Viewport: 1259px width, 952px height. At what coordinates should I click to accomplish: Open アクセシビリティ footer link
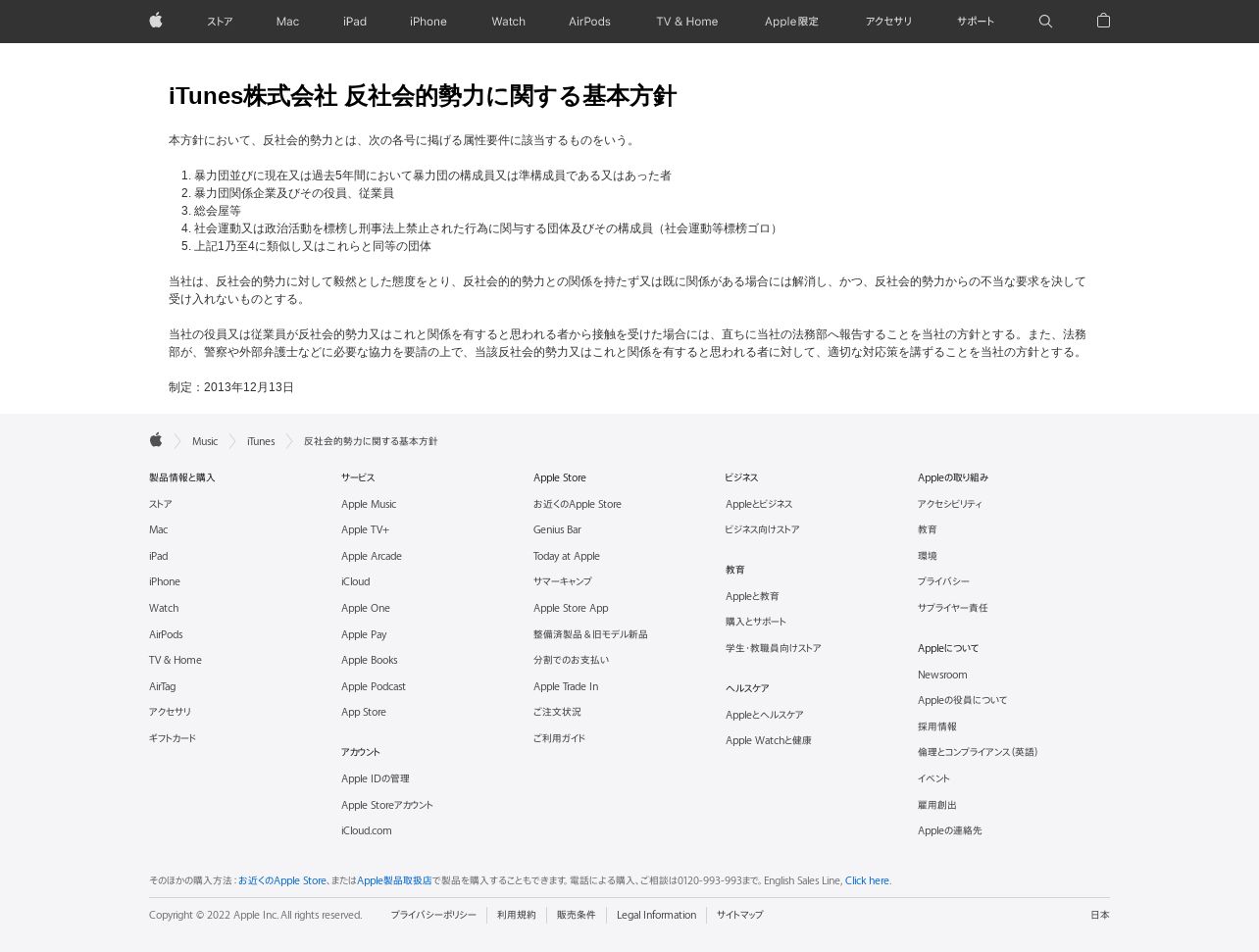[x=950, y=504]
